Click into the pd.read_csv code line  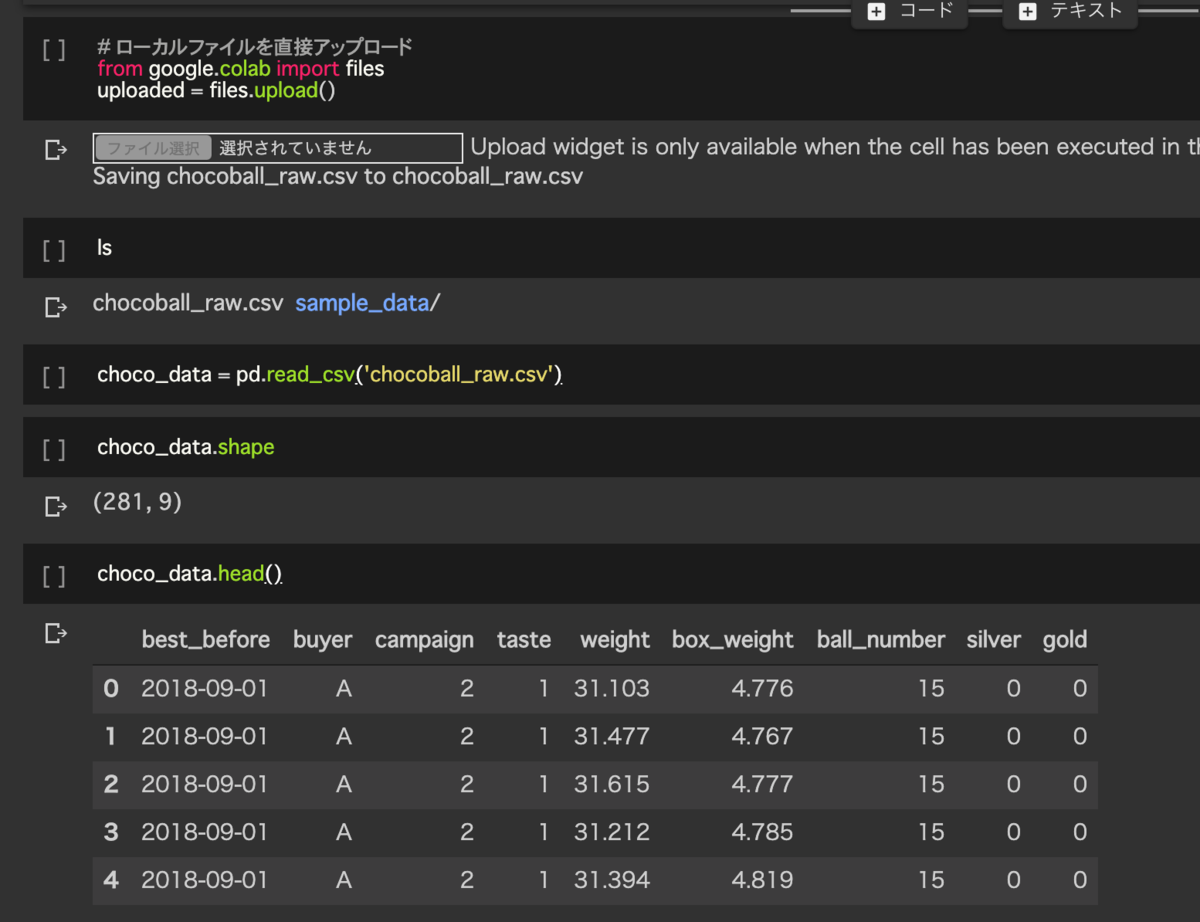330,375
